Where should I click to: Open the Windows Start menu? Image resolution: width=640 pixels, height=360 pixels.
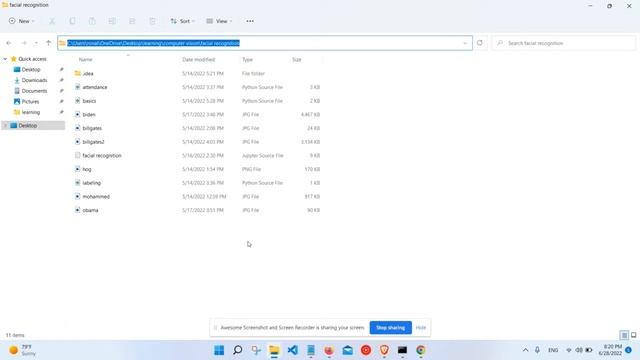219,350
